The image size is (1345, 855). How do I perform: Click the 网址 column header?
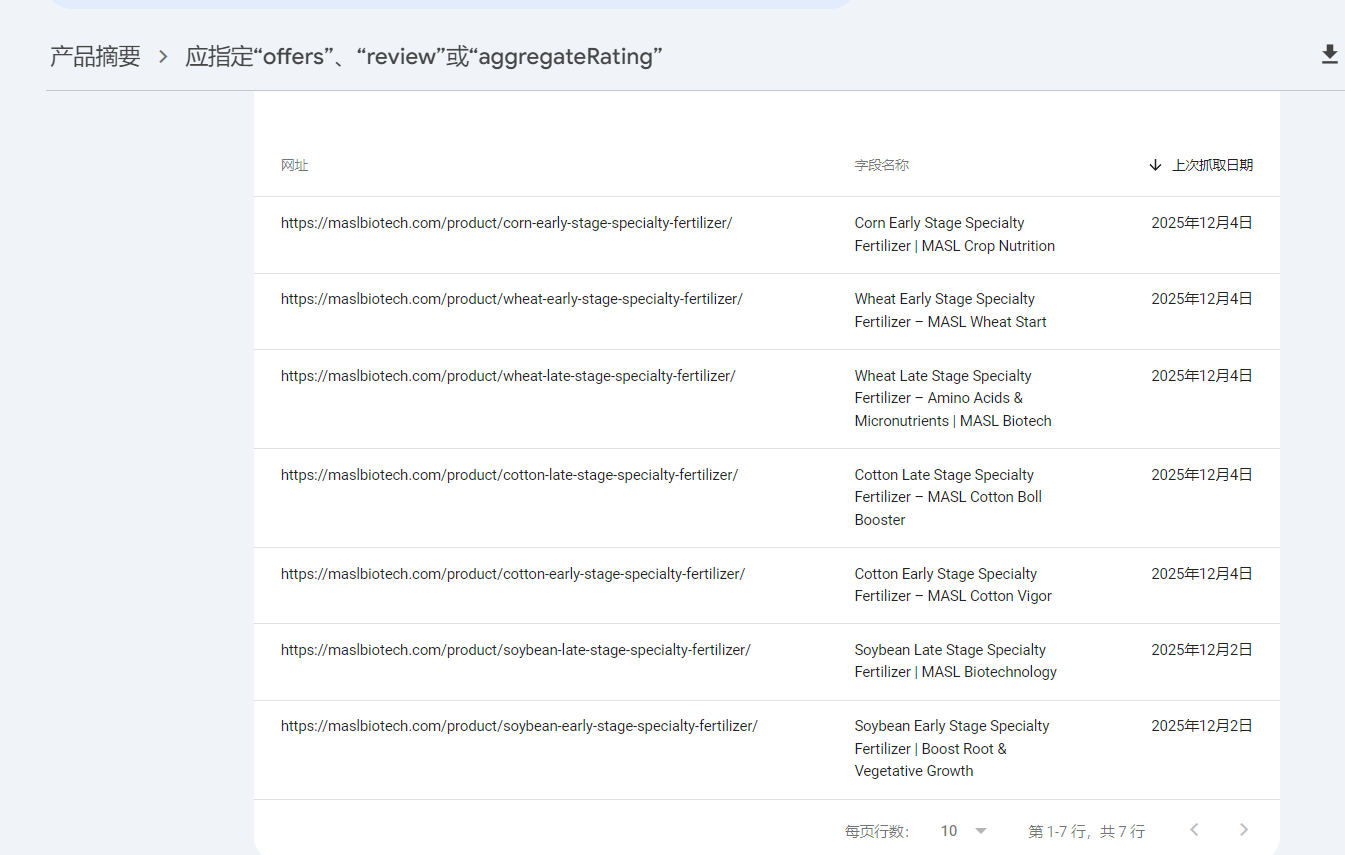point(294,165)
